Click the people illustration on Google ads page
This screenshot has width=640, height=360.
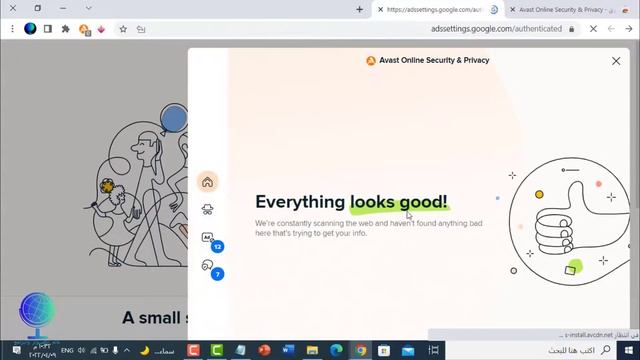(x=137, y=186)
